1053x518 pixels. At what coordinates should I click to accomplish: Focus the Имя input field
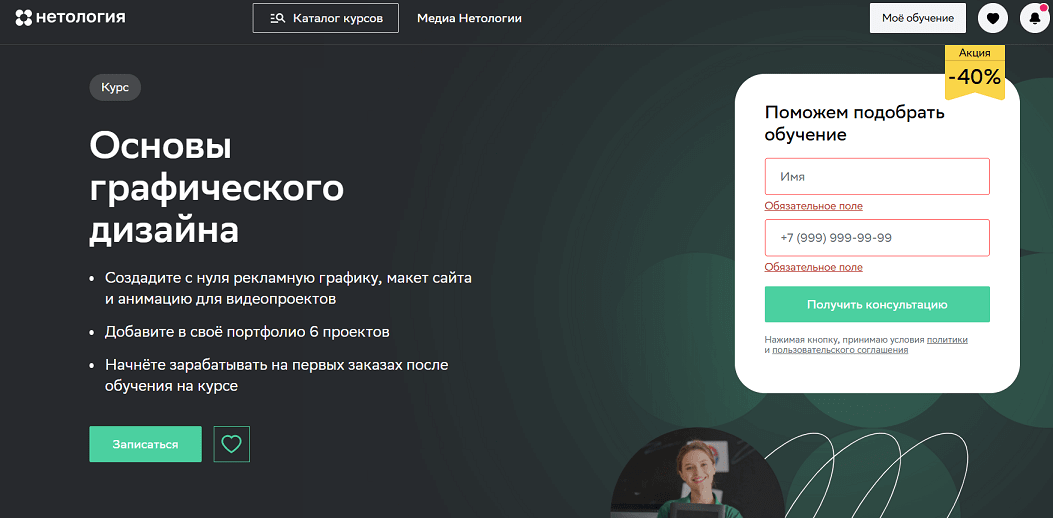877,177
